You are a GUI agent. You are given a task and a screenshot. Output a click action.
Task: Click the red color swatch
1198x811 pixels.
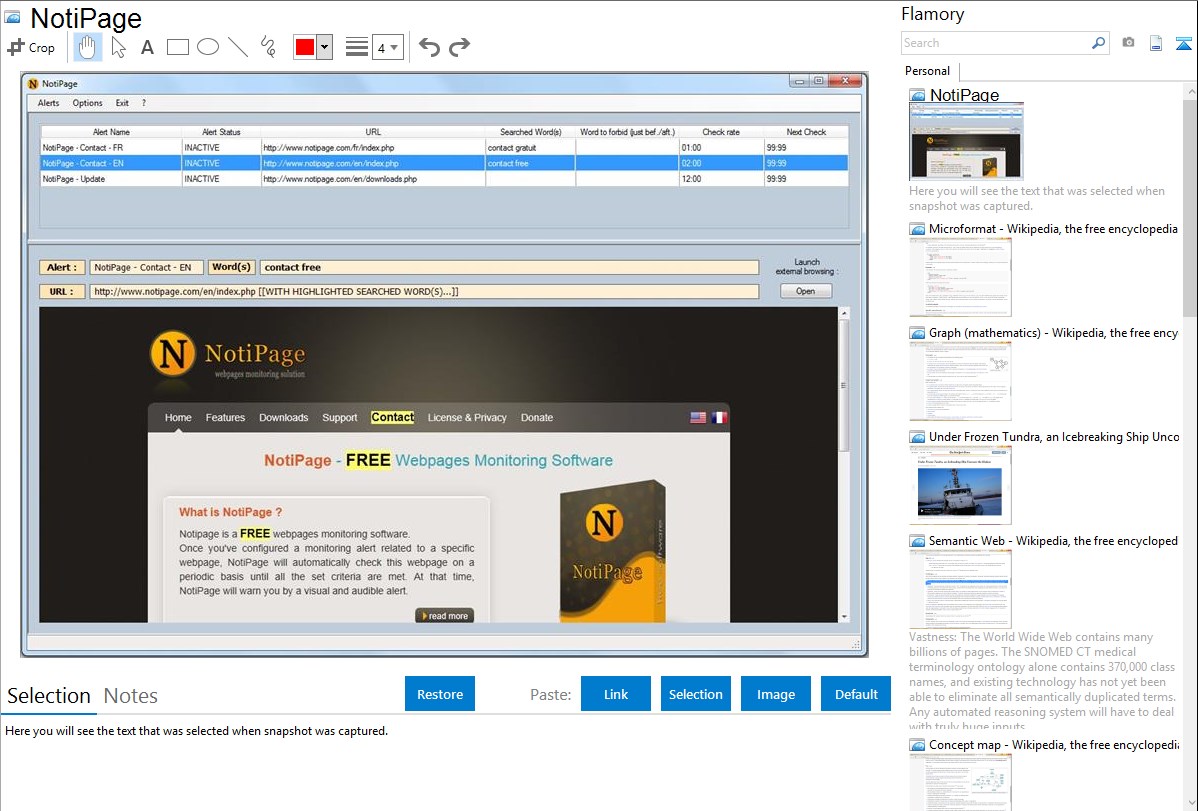pos(305,47)
